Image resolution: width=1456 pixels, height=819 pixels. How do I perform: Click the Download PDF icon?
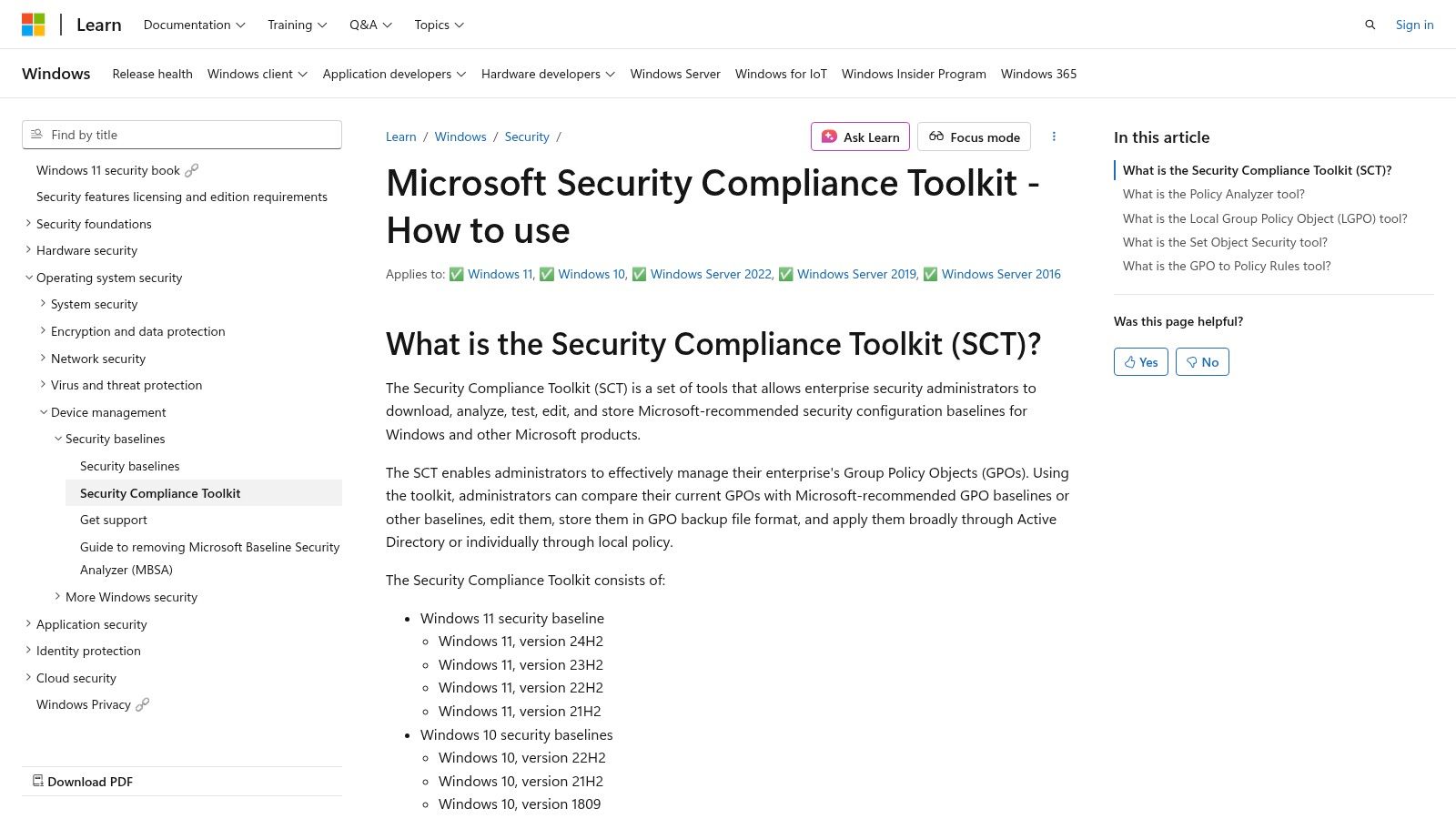click(37, 781)
